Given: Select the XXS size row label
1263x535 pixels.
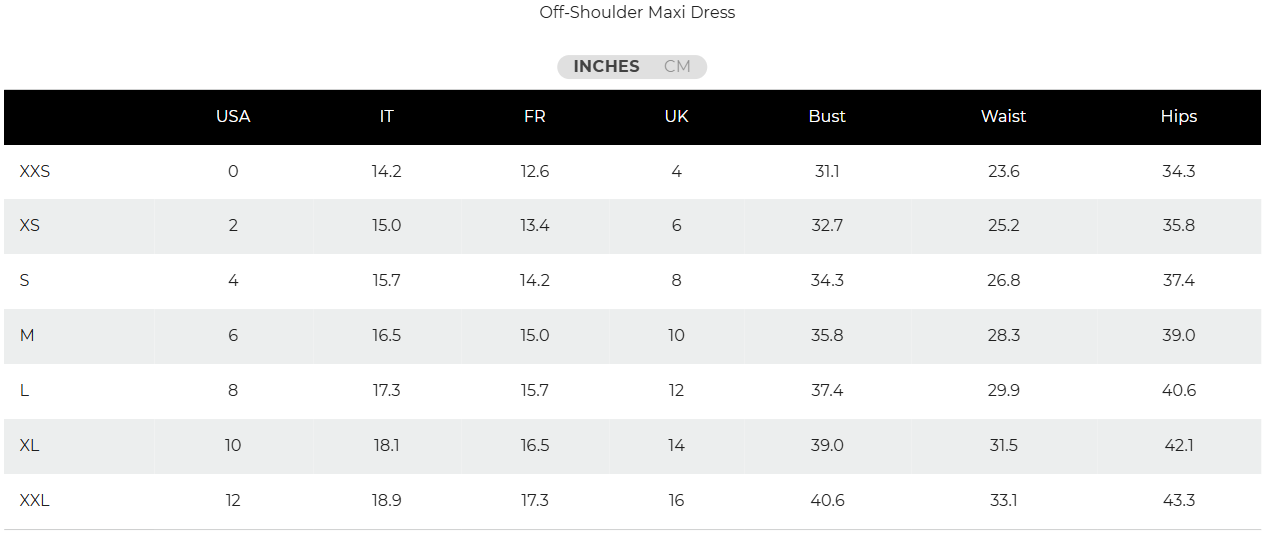Looking at the screenshot, I should 35,172.
